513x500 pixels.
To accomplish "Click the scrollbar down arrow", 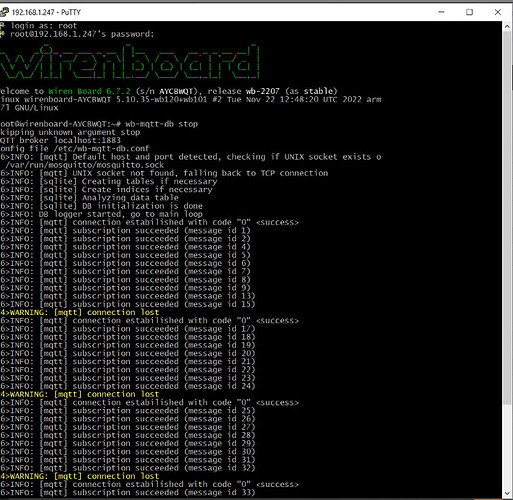I will pos(507,493).
